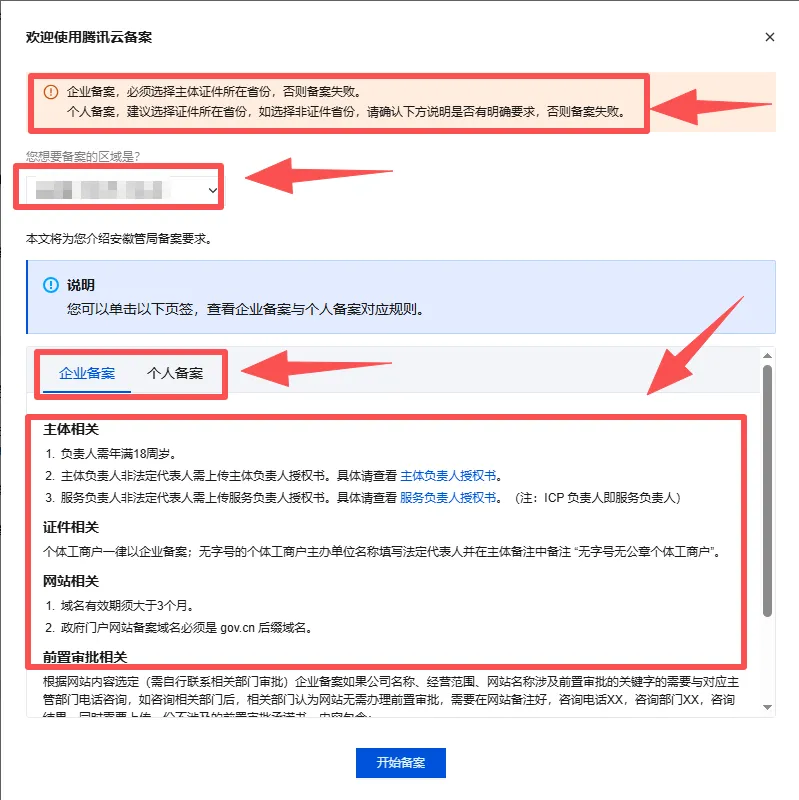799x800 pixels.
Task: Click the 说明 title in the blue box
Action: point(81,285)
